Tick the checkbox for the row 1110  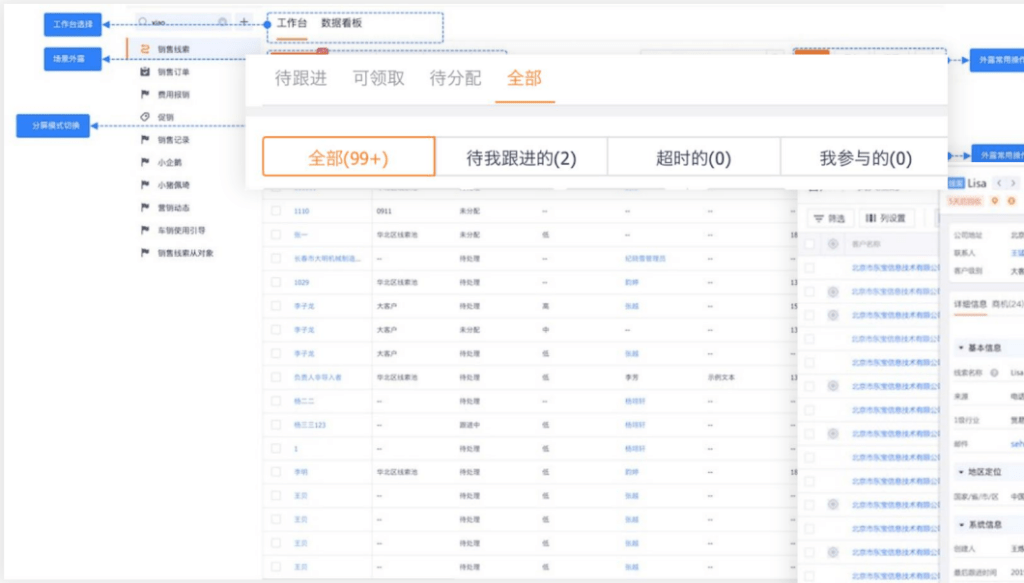[275, 212]
